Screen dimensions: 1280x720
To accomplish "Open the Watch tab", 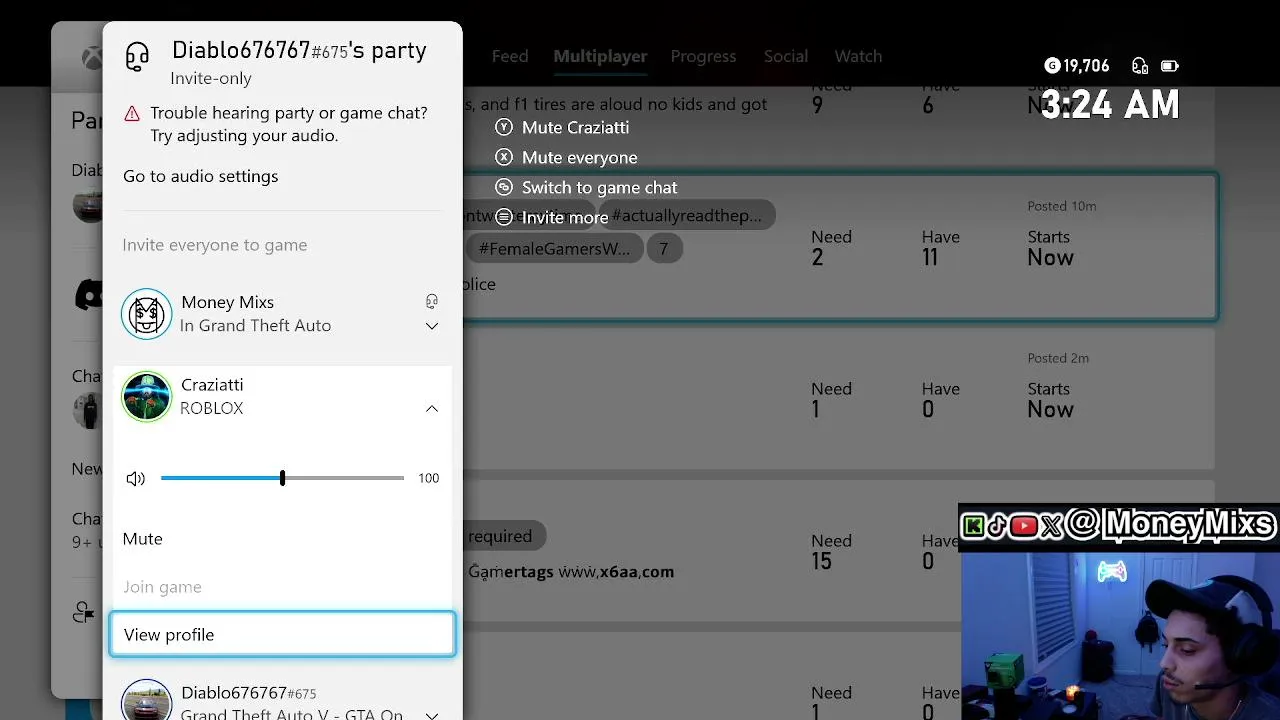I will tap(858, 57).
